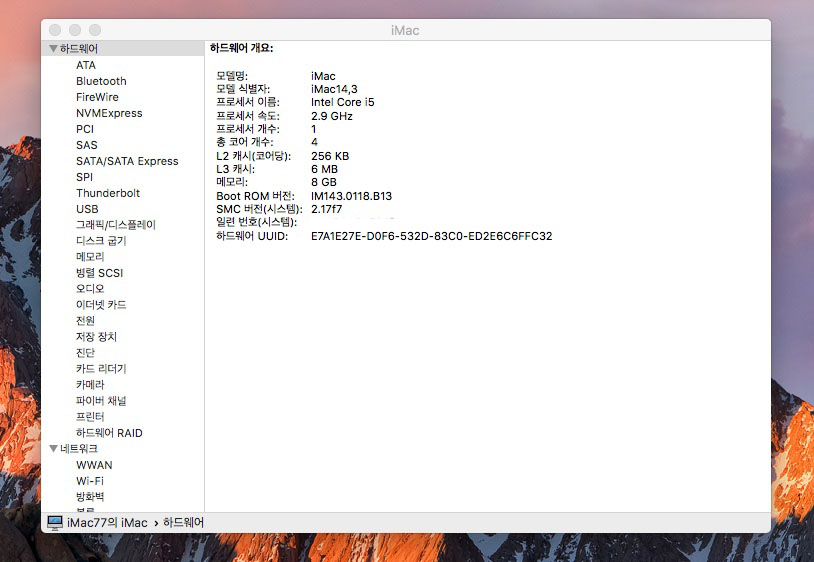Open the 카메라 hardware section
Viewport: 814px width, 562px height.
coord(90,385)
